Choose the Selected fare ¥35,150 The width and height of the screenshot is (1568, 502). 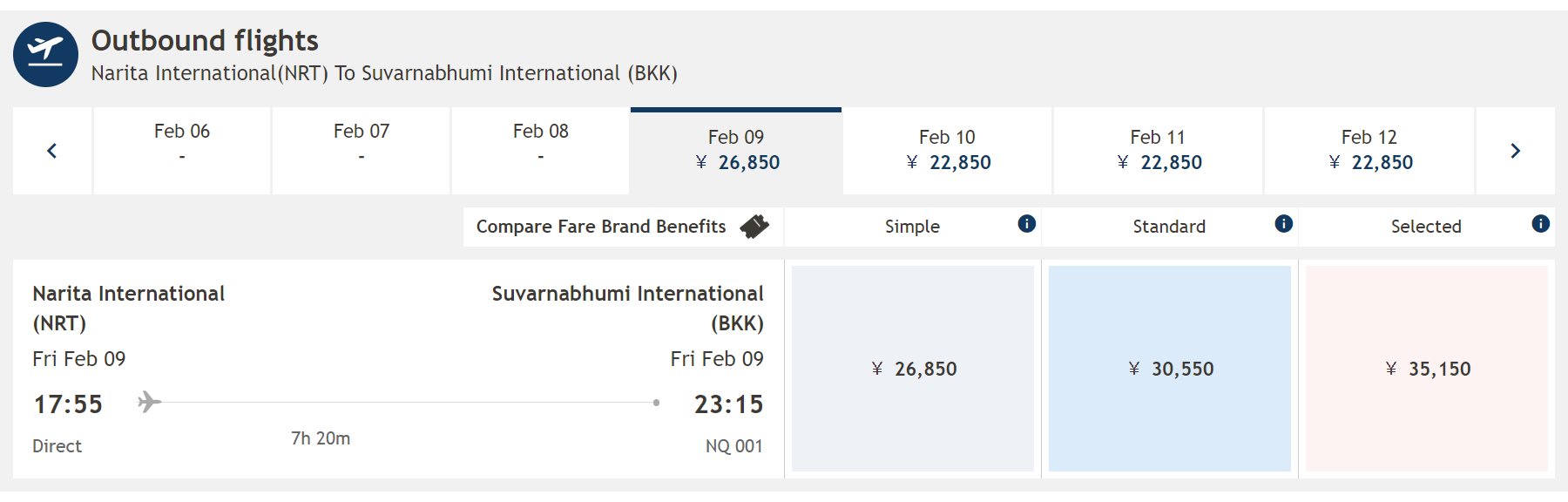coord(1427,369)
